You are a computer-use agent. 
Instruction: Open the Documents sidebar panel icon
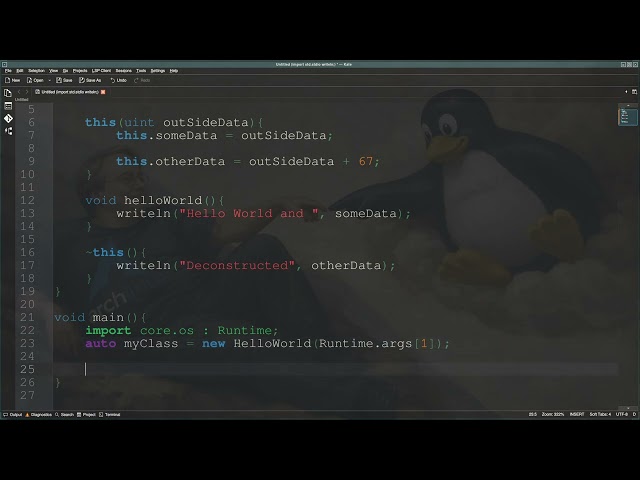pos(8,93)
